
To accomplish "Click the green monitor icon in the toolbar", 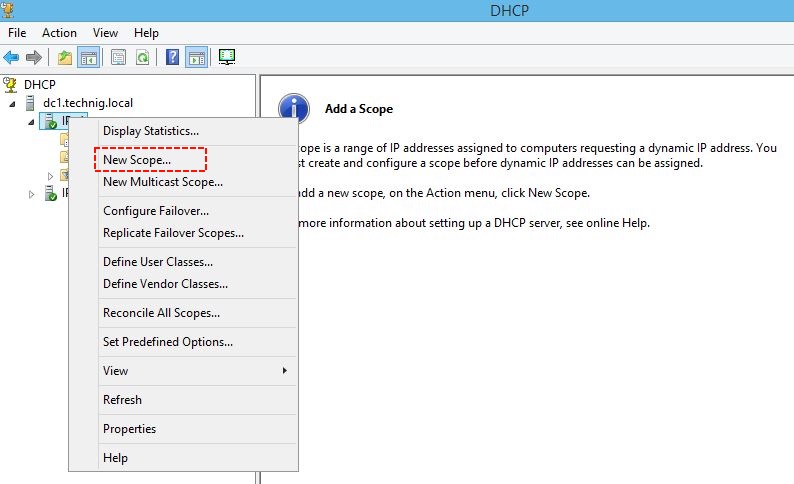I will 227,57.
